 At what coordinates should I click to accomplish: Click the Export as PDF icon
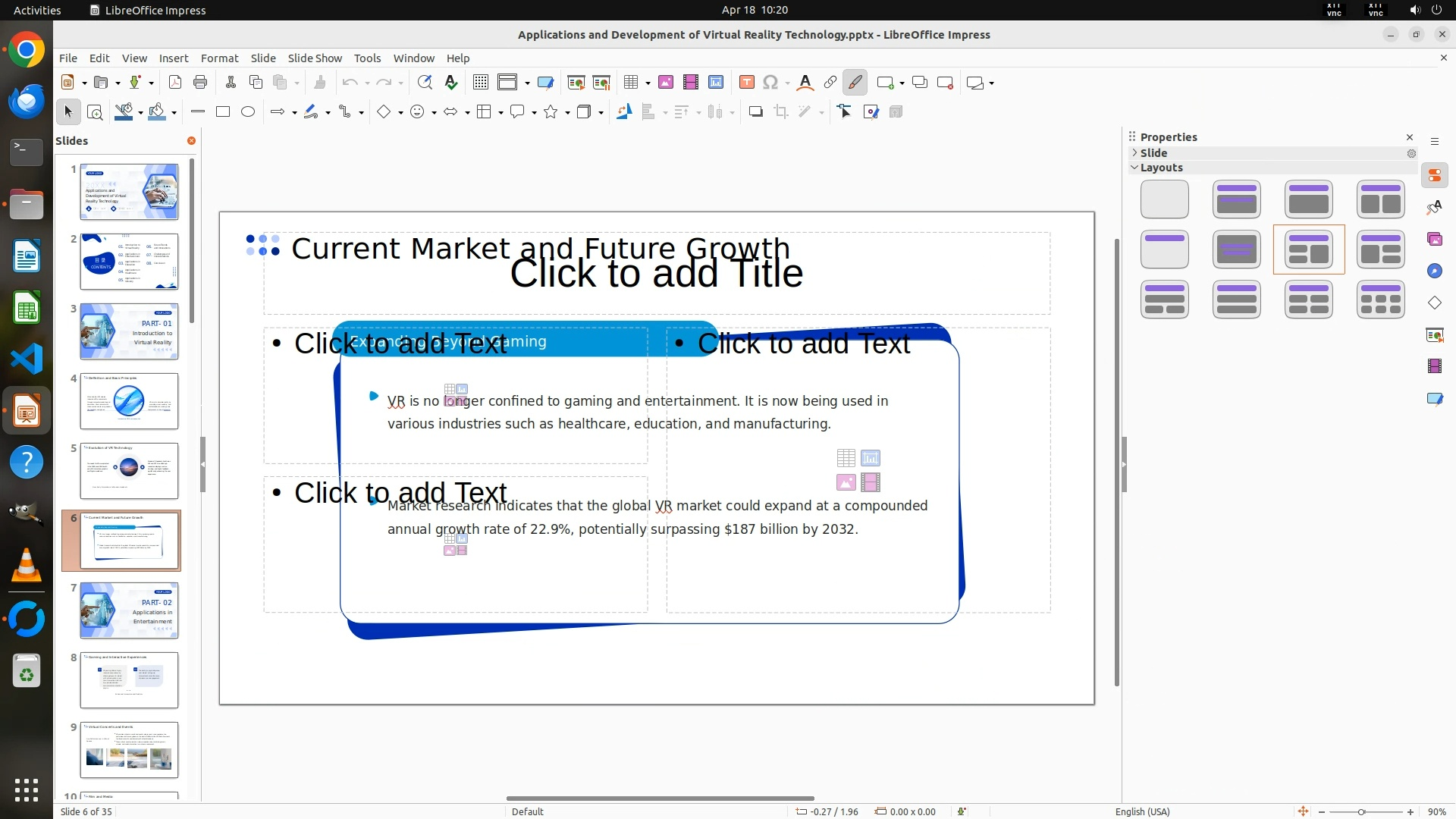[175, 83]
